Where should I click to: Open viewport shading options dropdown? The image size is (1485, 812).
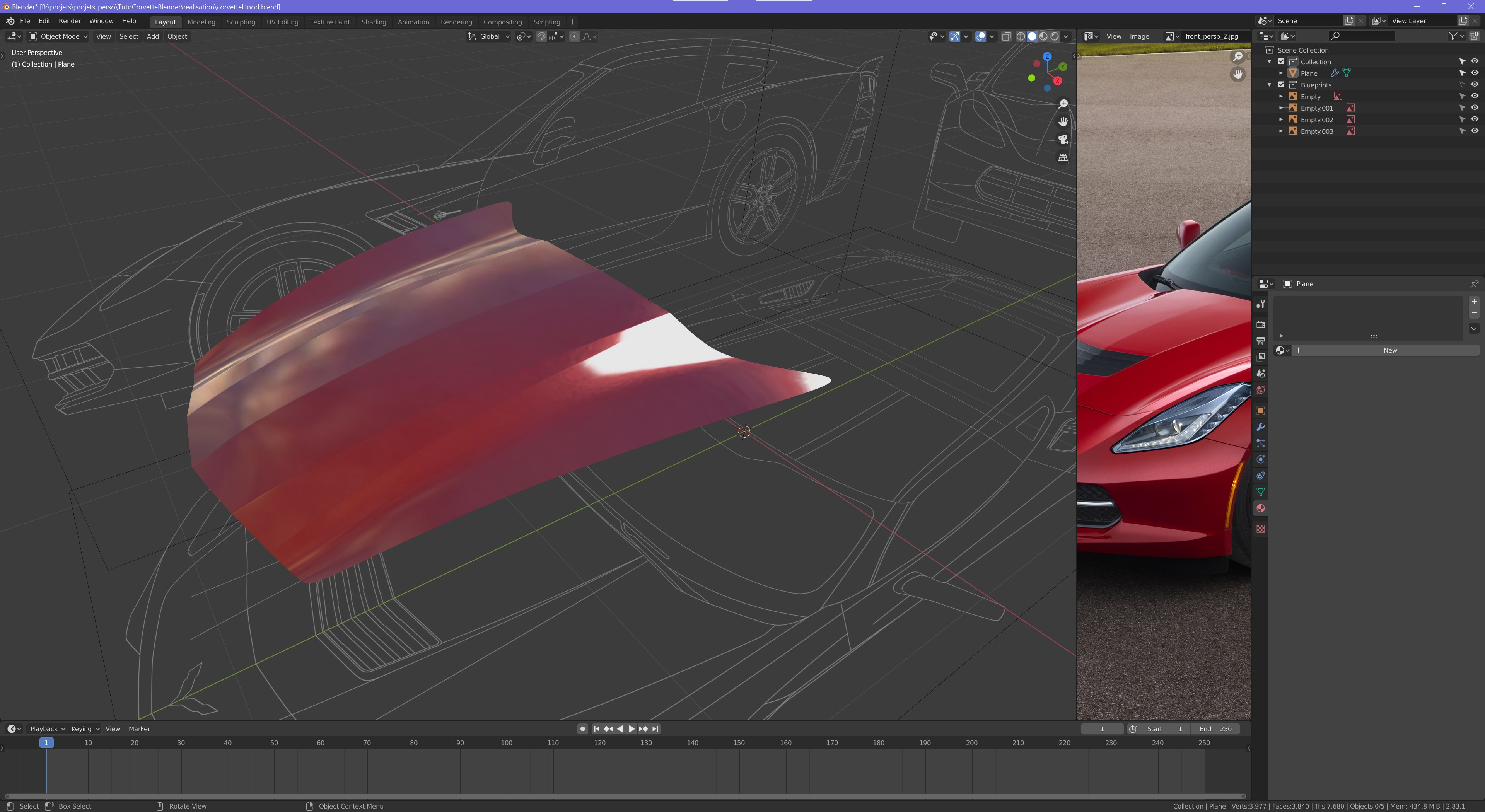point(1066,36)
